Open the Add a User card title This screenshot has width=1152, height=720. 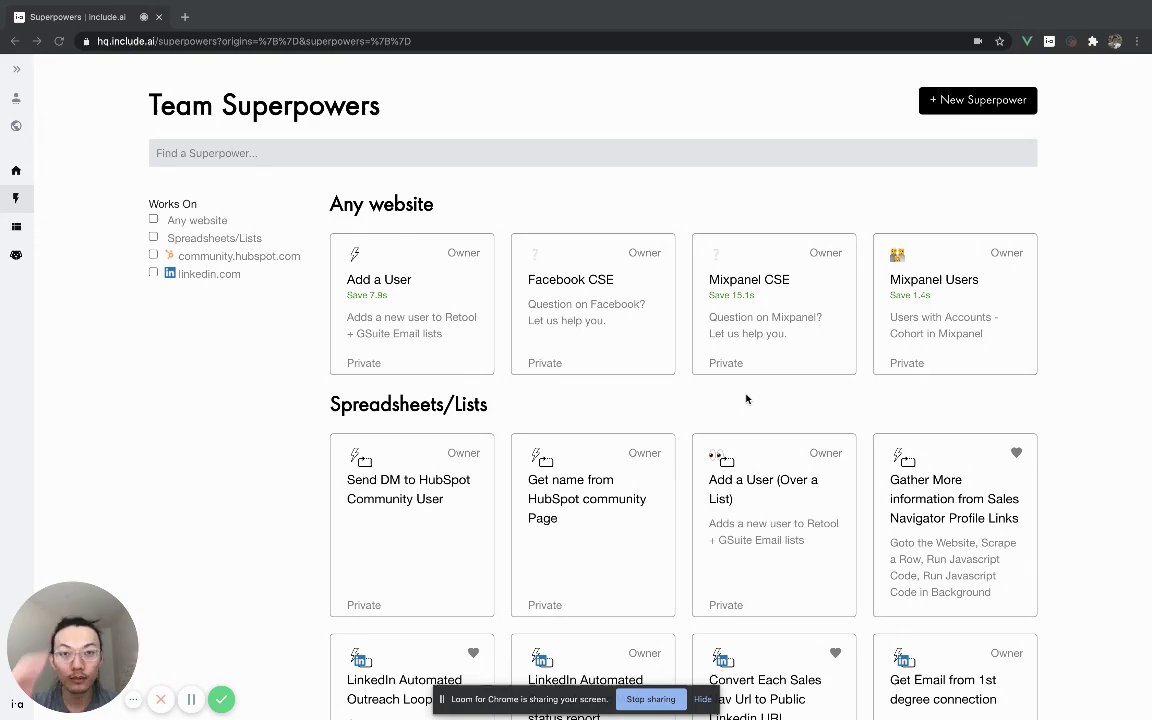(379, 280)
